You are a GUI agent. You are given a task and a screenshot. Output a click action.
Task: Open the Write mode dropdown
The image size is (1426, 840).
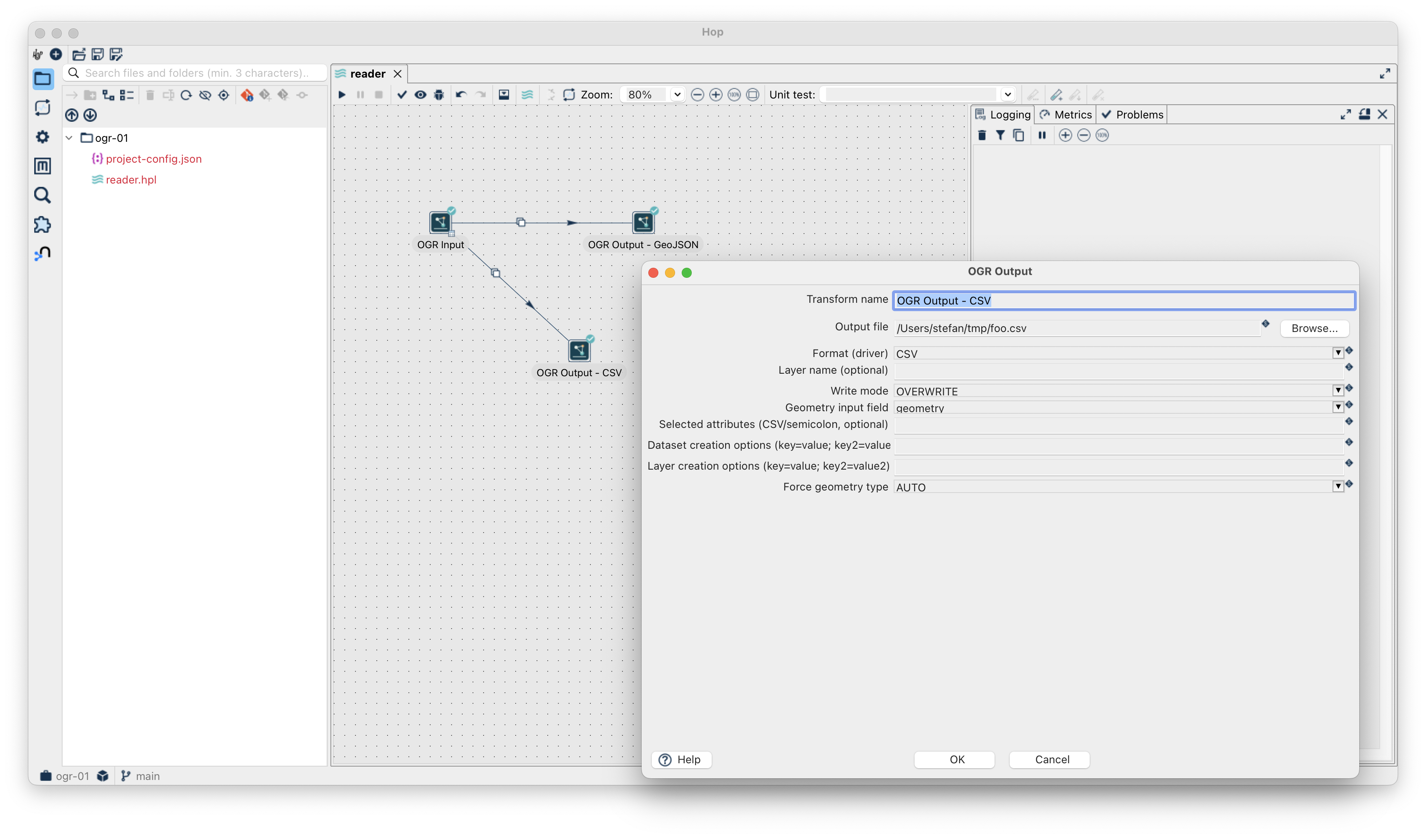[1338, 390]
